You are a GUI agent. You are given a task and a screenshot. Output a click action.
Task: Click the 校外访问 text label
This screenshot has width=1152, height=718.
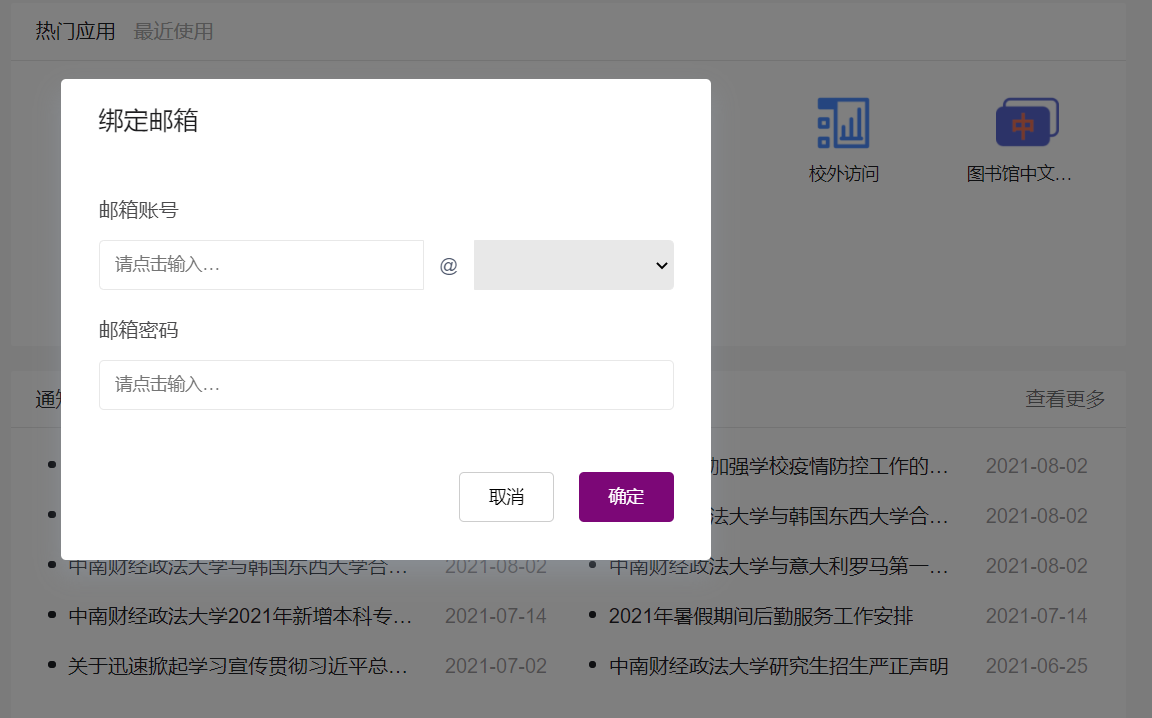pyautogui.click(x=843, y=174)
